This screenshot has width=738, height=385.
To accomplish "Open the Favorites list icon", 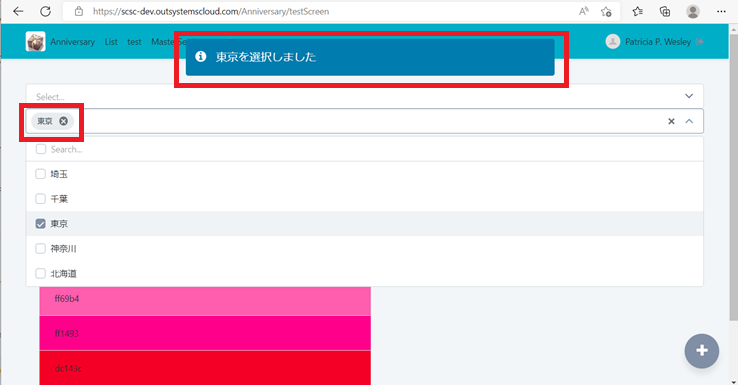I will (x=638, y=11).
